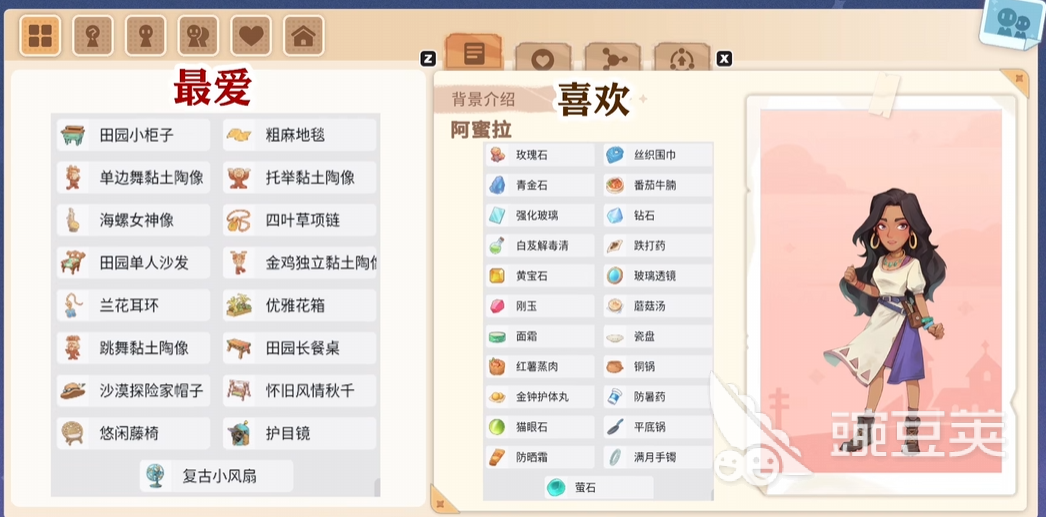Click the X key shortcut badge
Viewport: 1046px width, 517px height.
(724, 59)
